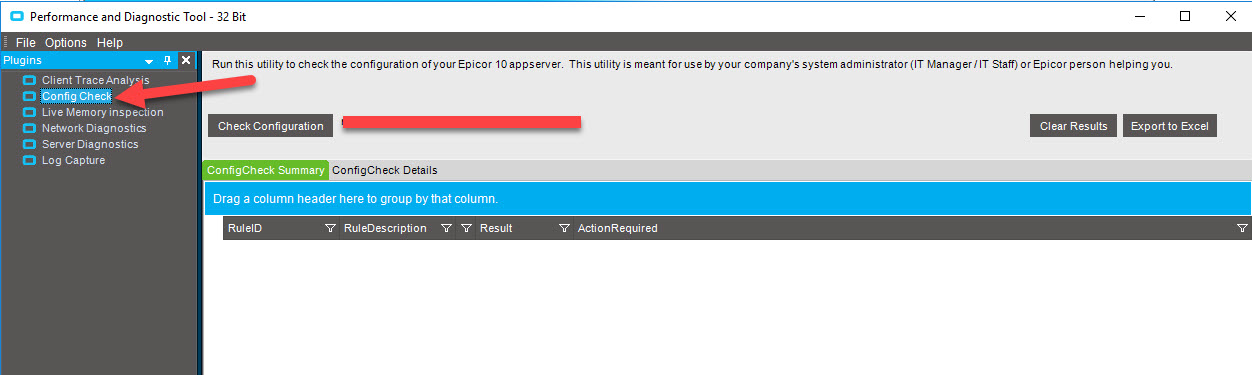Switch to the ConfigCheck Details tab
Viewport: 1252px width, 375px height.
click(385, 170)
